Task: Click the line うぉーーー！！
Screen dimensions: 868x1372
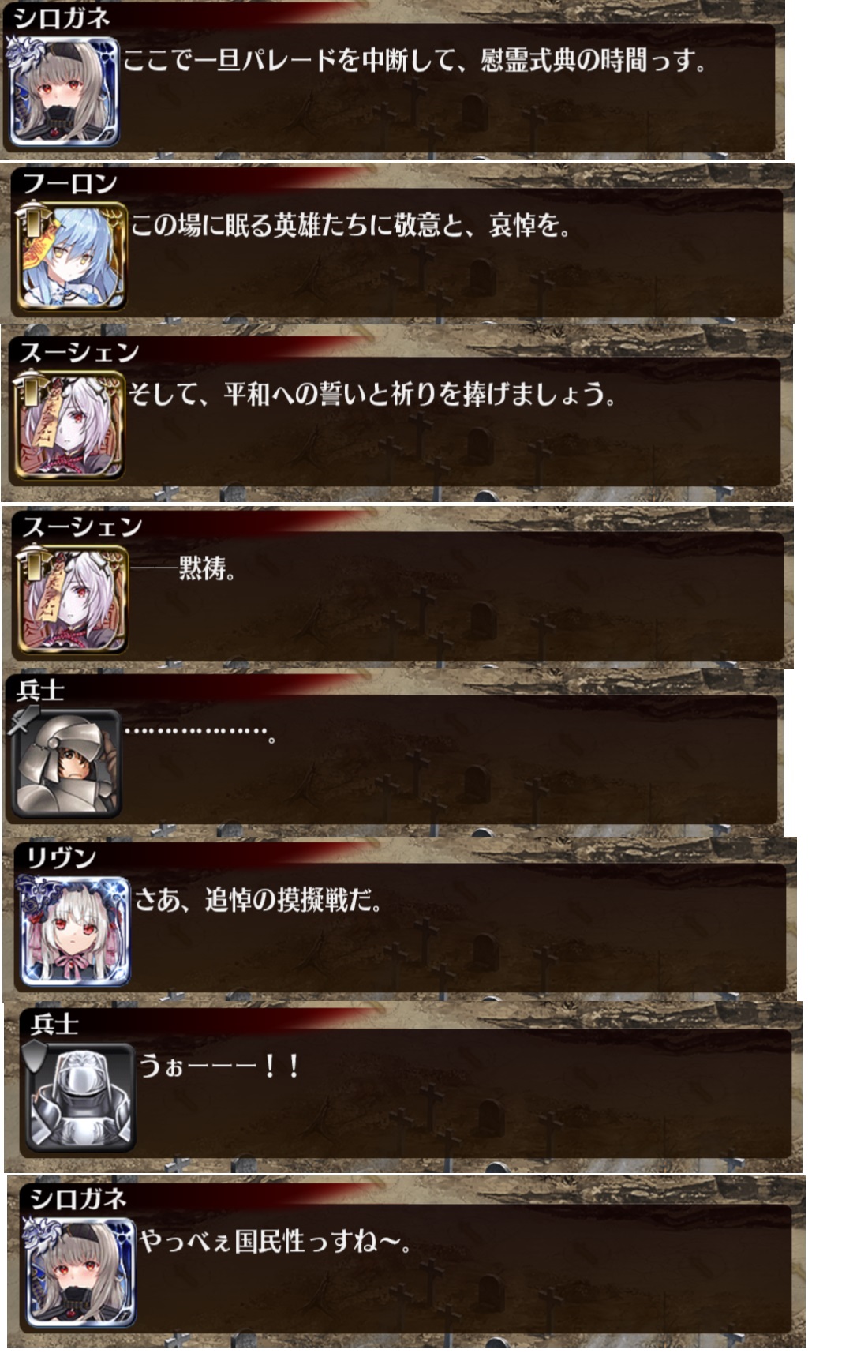Action: pyautogui.click(x=219, y=1066)
